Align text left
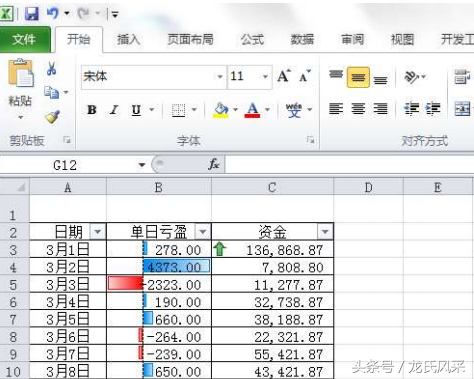The width and height of the screenshot is (474, 379). click(336, 109)
